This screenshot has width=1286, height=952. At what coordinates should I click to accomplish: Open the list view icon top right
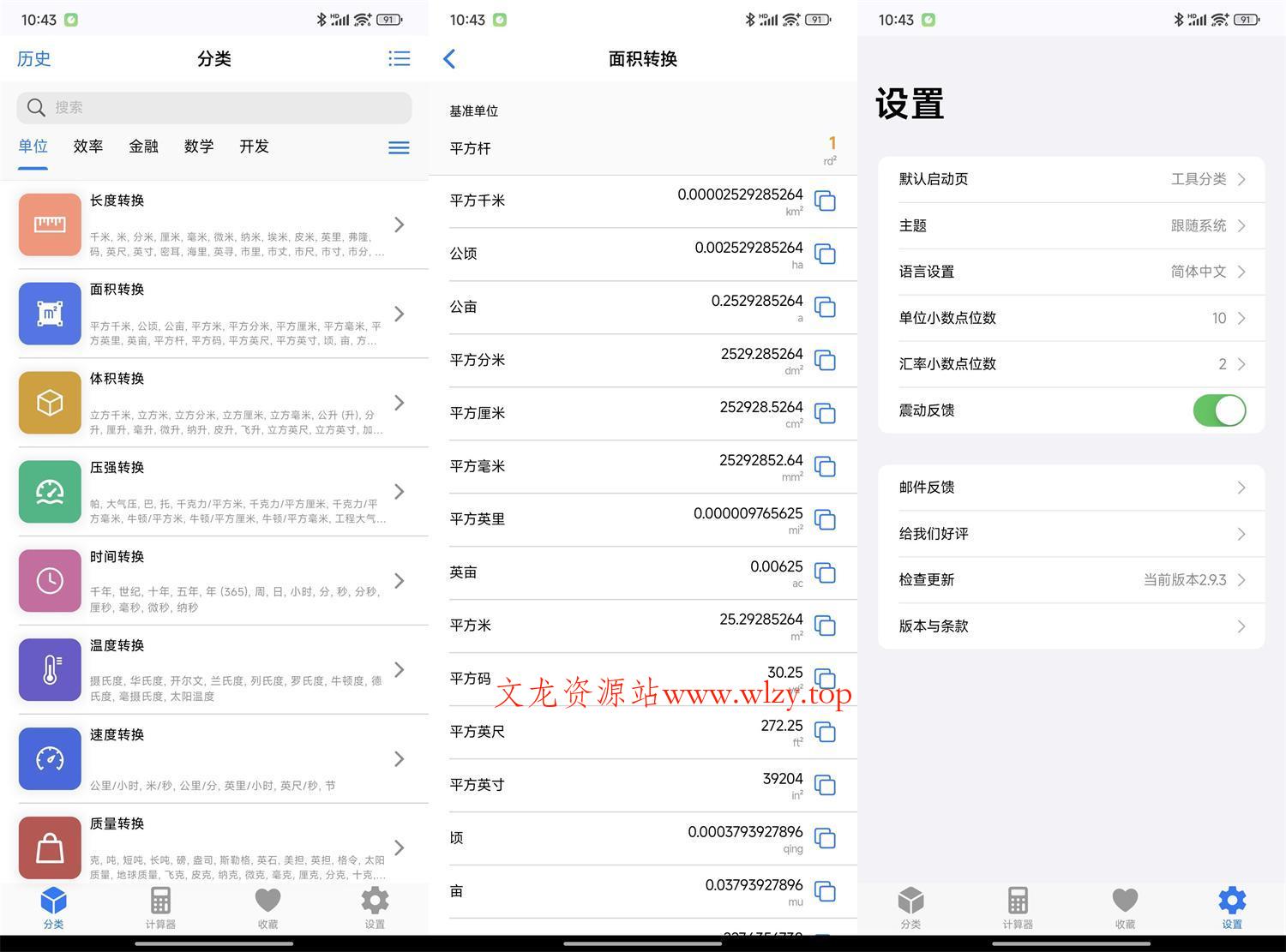coord(399,58)
